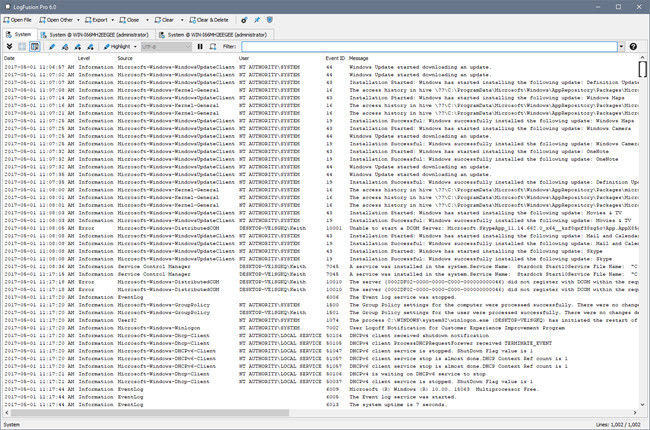Image resolution: width=650 pixels, height=430 pixels.
Task: Select the row 'The Event log service was started'
Action: click(321, 397)
